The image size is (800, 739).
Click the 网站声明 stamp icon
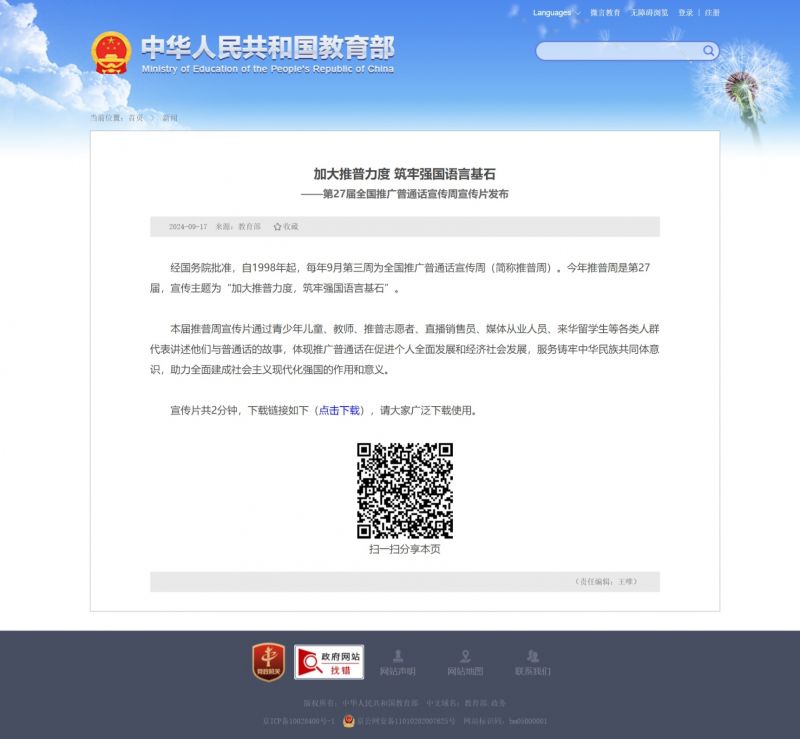click(398, 655)
